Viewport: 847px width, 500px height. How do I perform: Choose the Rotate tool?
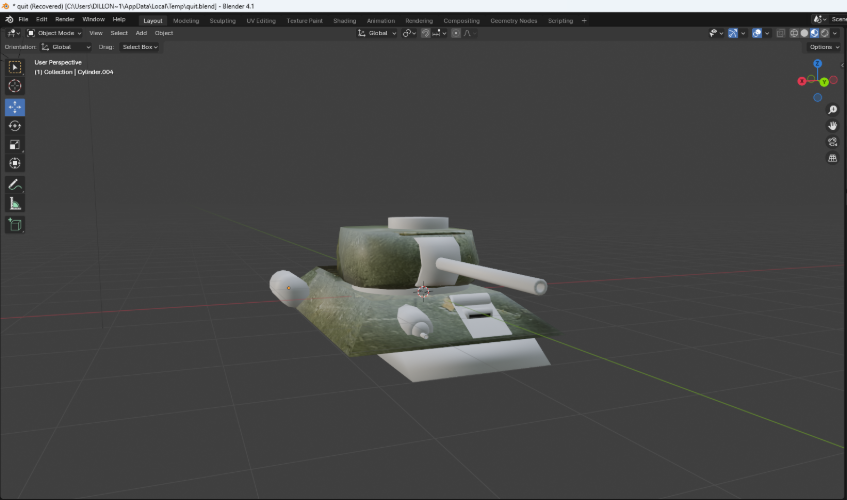pos(15,126)
